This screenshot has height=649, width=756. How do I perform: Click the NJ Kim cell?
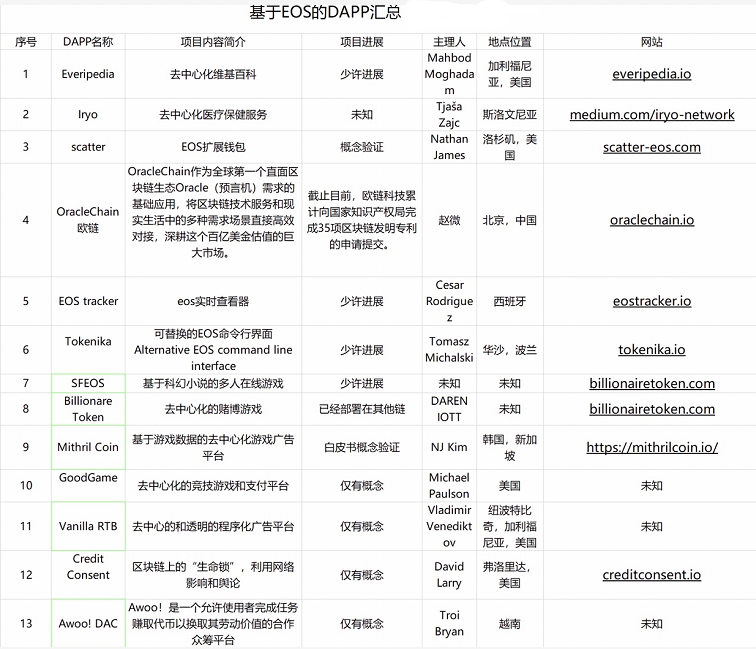449,447
